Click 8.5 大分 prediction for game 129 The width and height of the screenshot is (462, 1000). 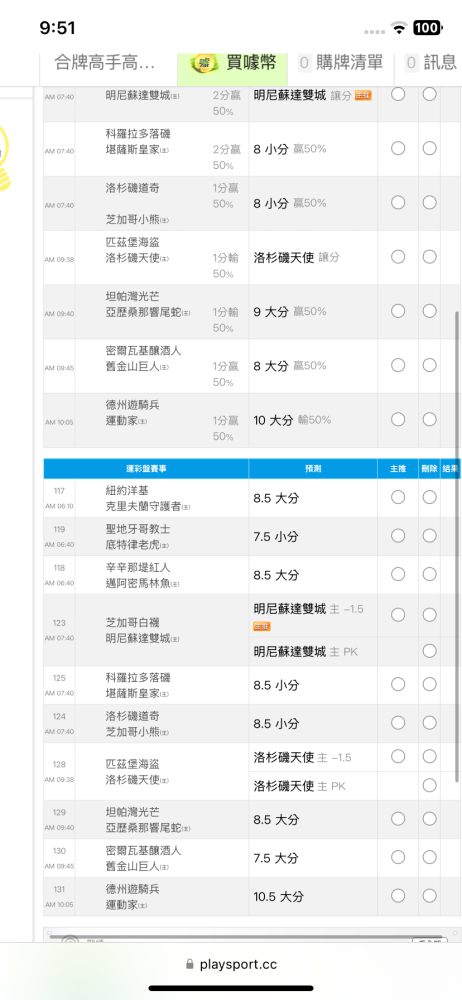[276, 820]
